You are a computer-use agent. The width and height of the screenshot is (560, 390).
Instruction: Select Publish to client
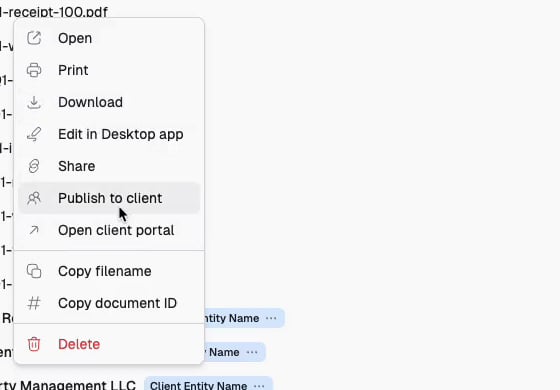(x=109, y=198)
